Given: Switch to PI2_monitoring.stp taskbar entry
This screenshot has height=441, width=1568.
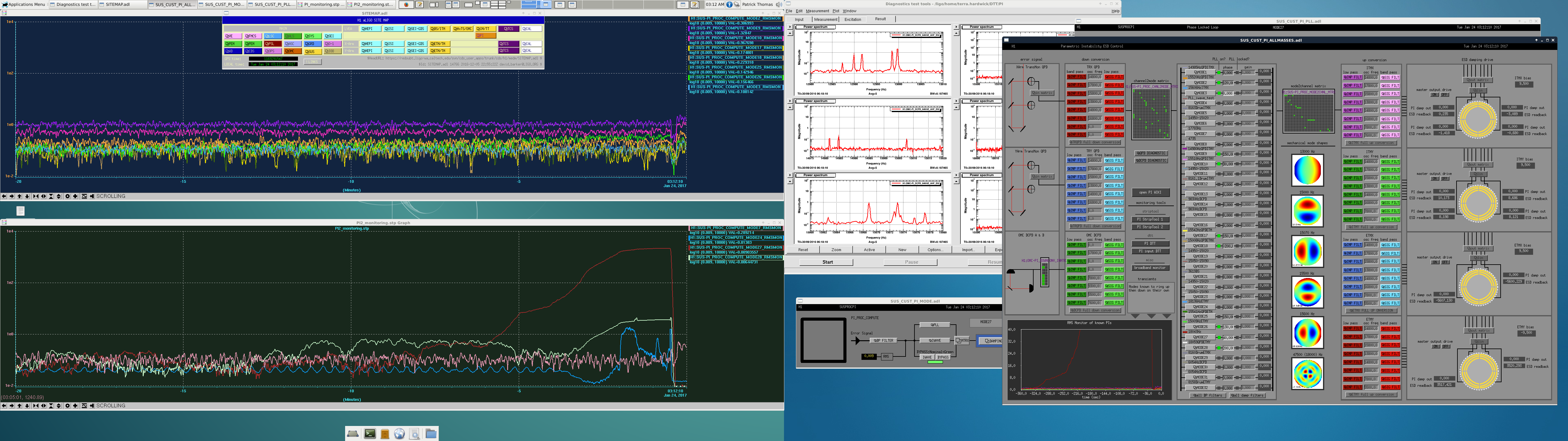Looking at the screenshot, I should pyautogui.click(x=371, y=4).
